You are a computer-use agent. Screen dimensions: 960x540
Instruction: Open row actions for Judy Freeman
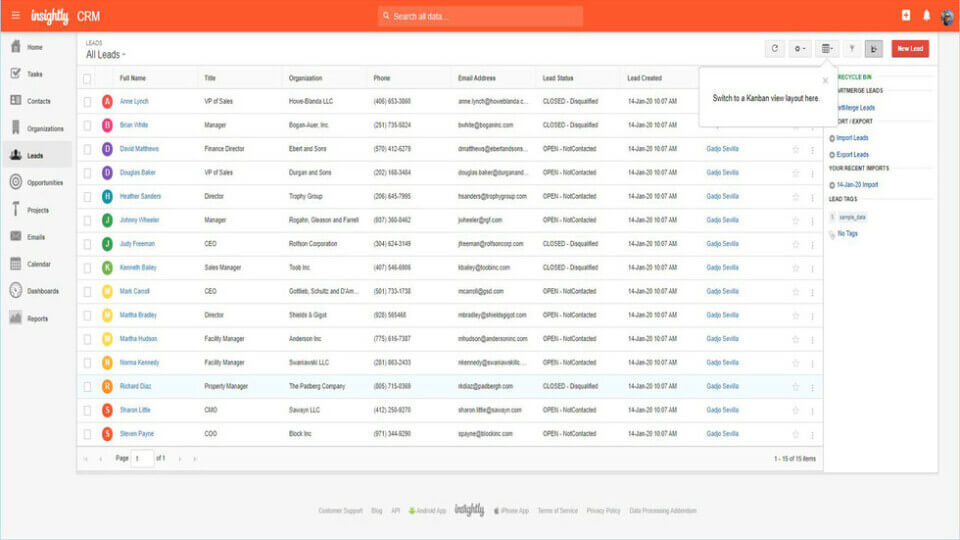coord(812,245)
